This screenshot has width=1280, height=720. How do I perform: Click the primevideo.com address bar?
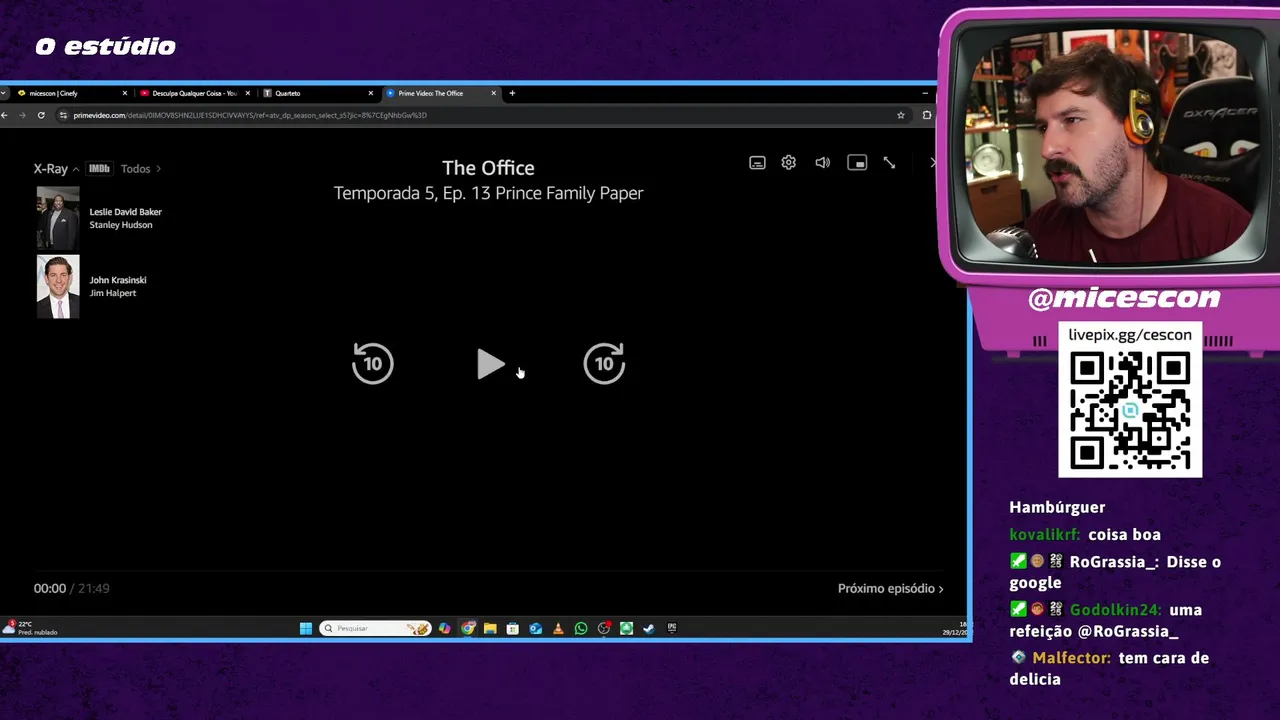[x=480, y=115]
